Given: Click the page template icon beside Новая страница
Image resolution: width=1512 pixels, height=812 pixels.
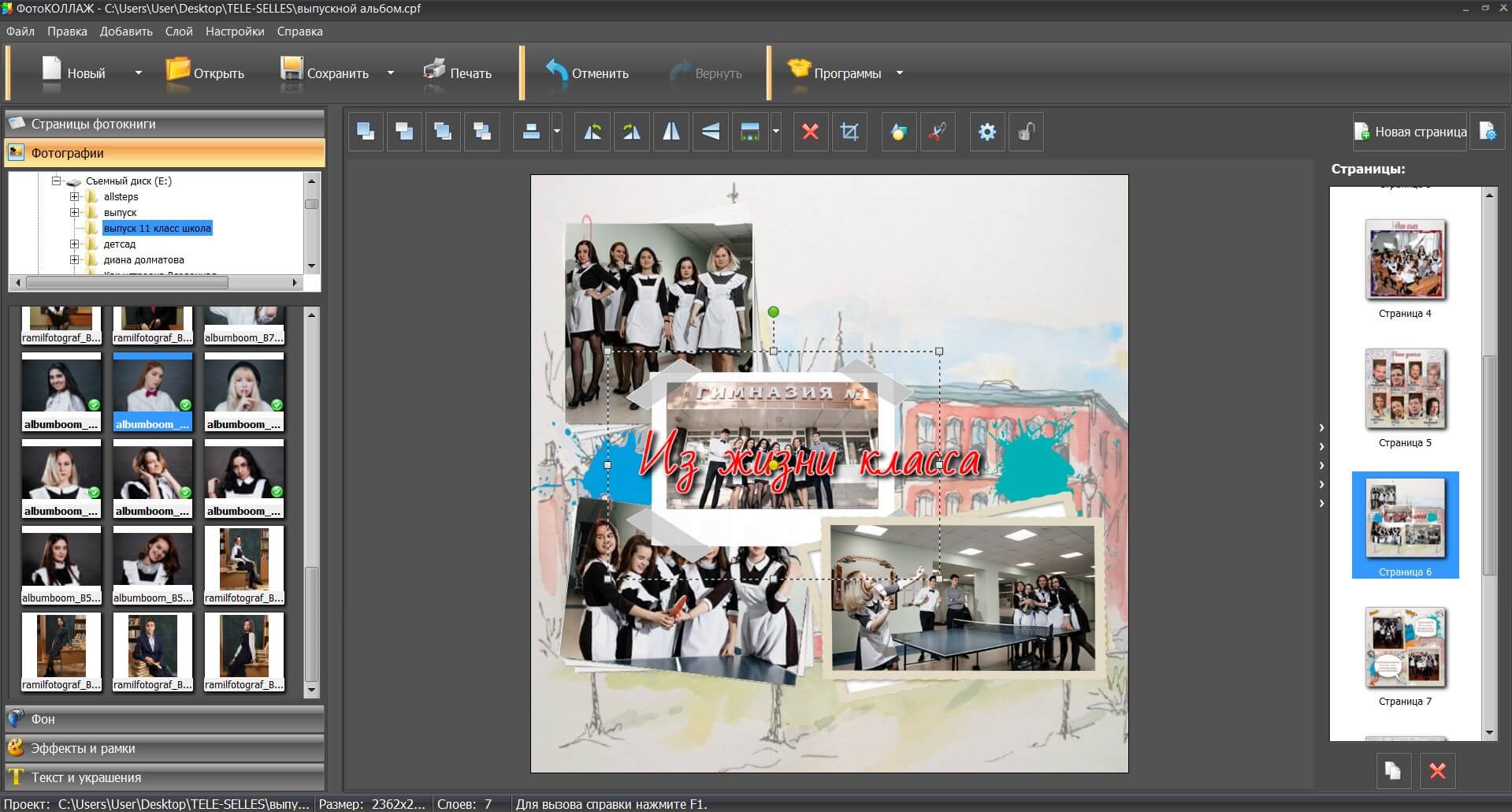Looking at the screenshot, I should click(1488, 132).
